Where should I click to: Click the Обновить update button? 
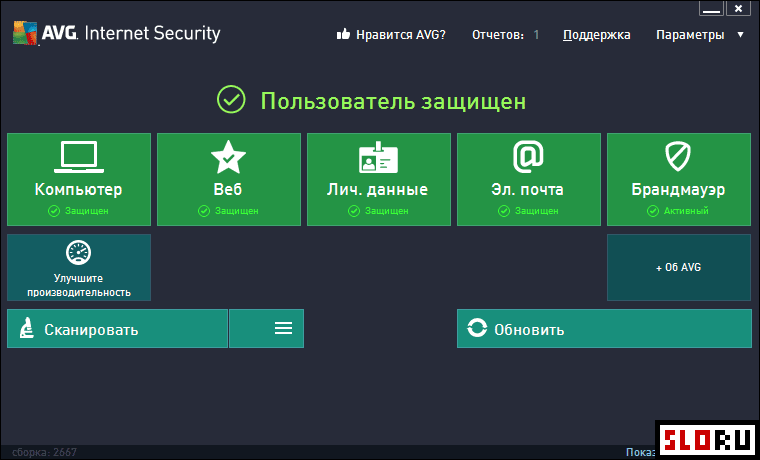[x=604, y=329]
